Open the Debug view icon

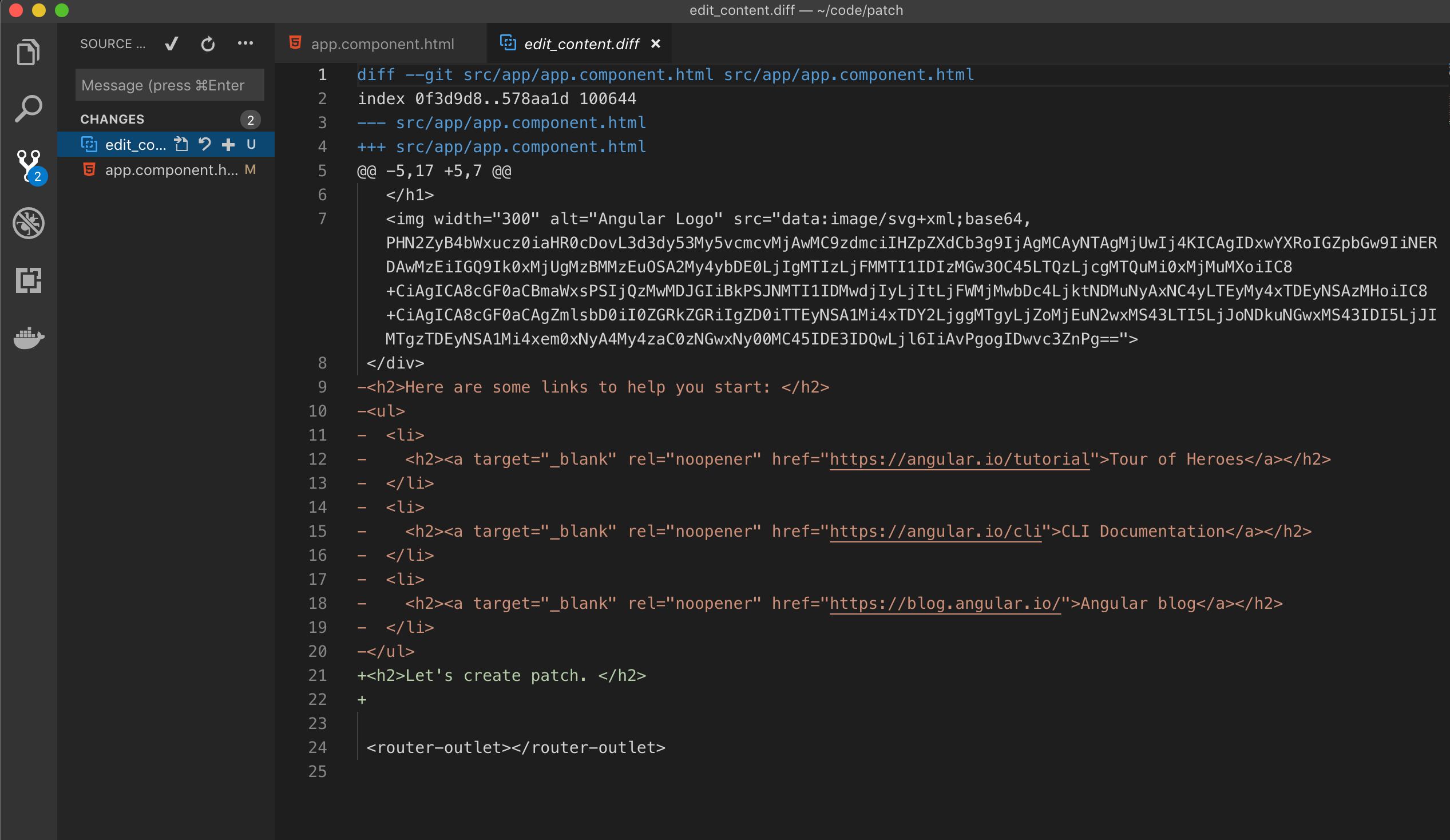coord(28,223)
